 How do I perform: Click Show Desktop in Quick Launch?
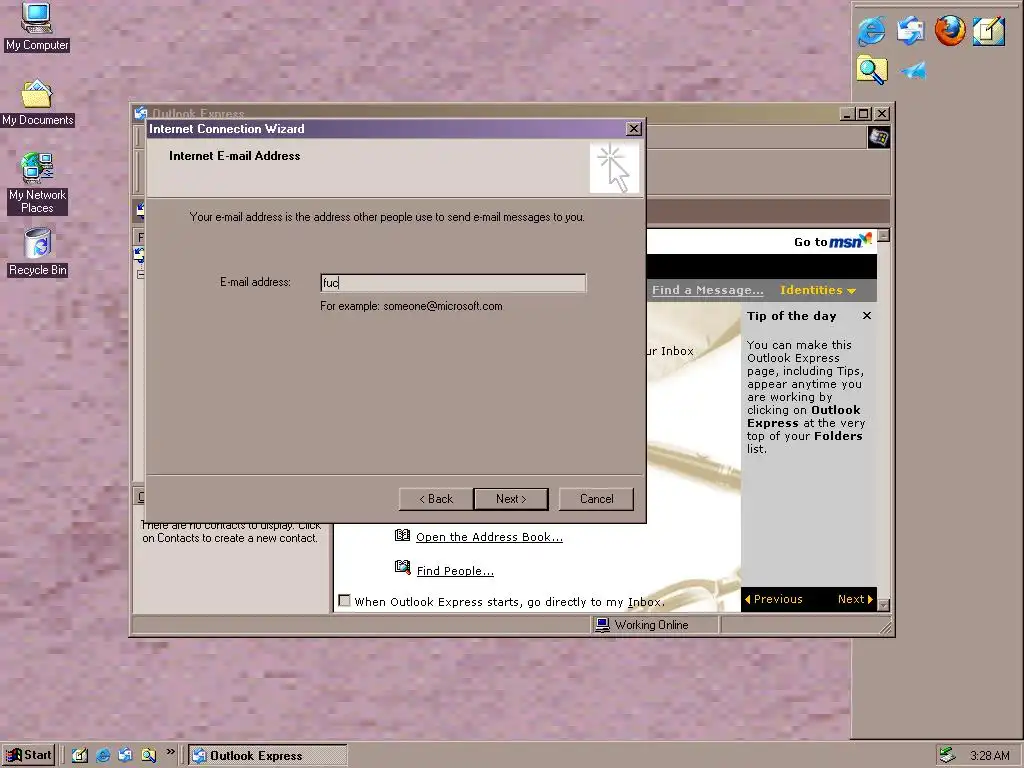(x=80, y=756)
